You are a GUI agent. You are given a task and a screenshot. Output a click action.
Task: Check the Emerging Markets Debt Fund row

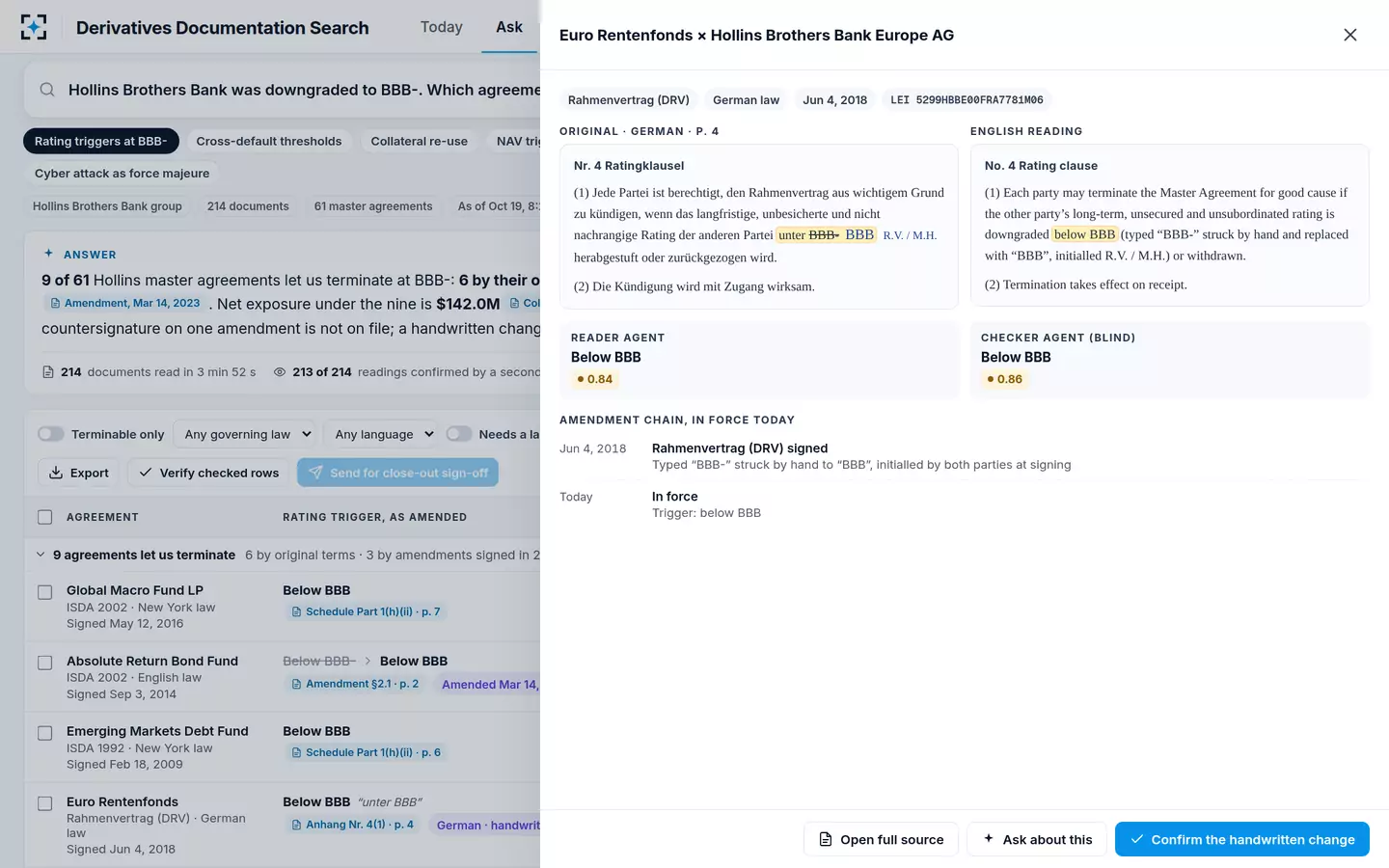pyautogui.click(x=45, y=733)
